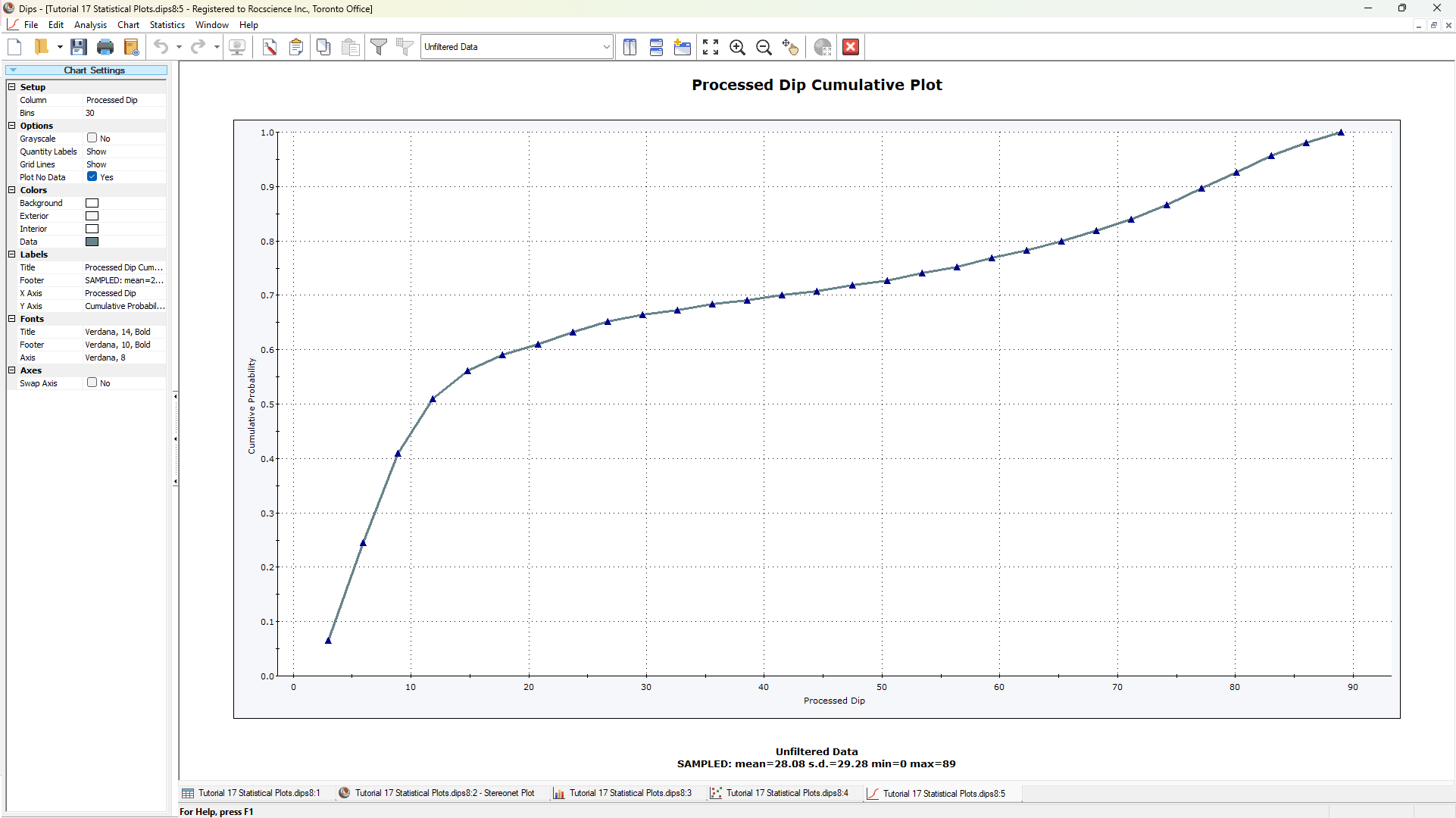This screenshot has width=1456, height=818.
Task: Expand the Colors settings section
Action: pos(11,189)
